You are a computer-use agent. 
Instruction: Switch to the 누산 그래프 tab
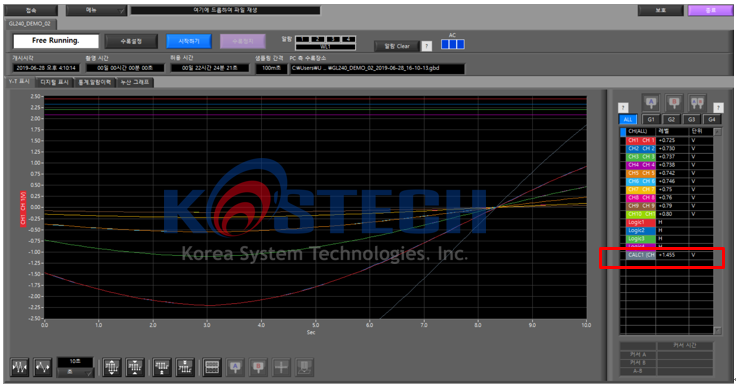click(135, 82)
